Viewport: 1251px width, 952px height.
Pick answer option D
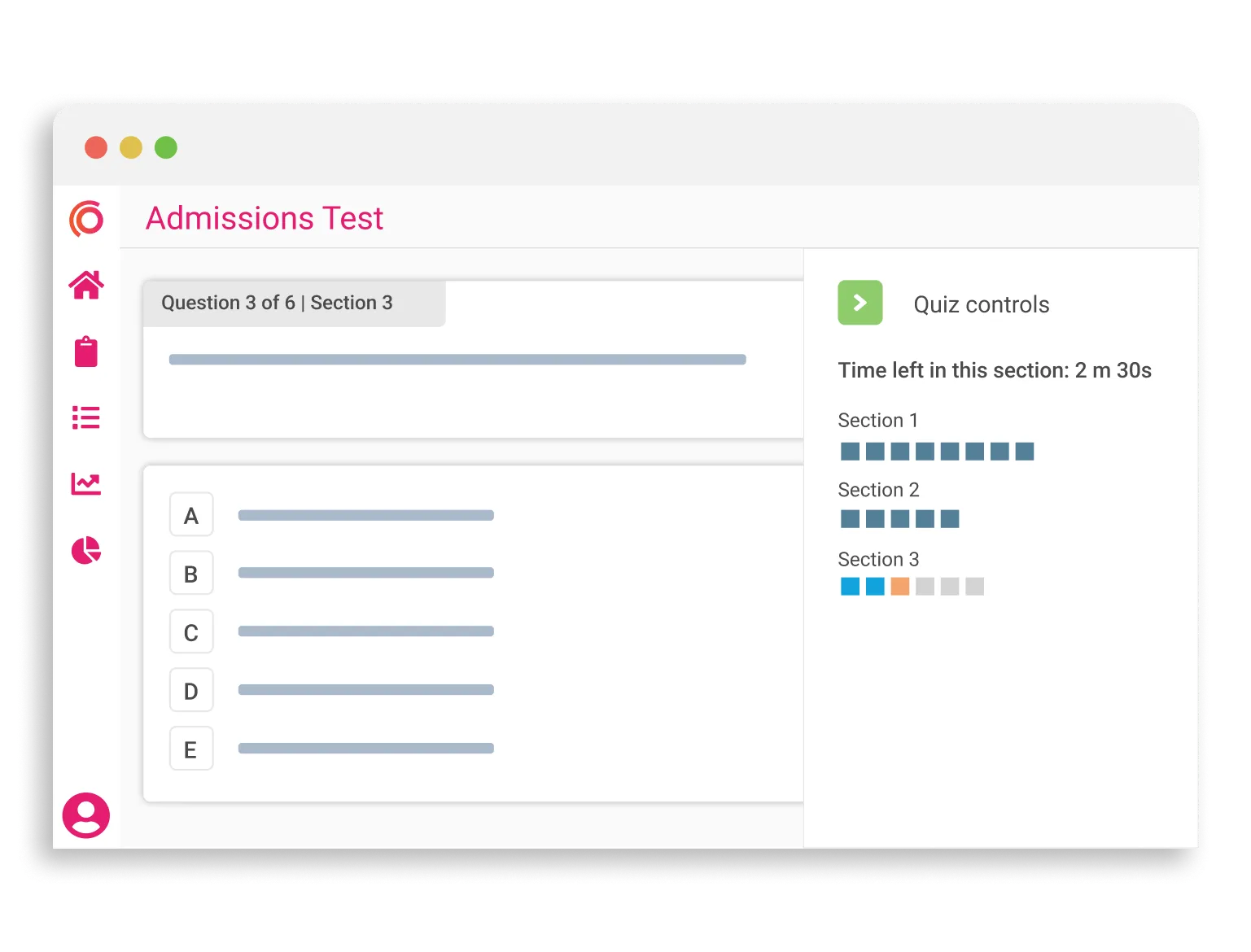pyautogui.click(x=191, y=690)
